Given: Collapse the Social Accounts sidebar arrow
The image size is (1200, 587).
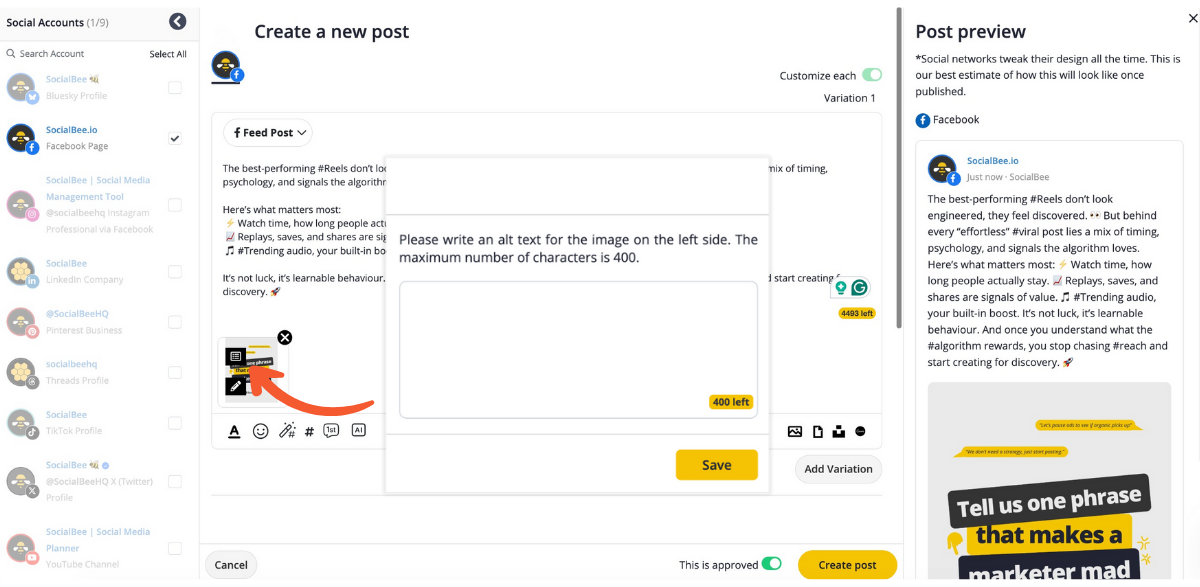Looking at the screenshot, I should 178,21.
